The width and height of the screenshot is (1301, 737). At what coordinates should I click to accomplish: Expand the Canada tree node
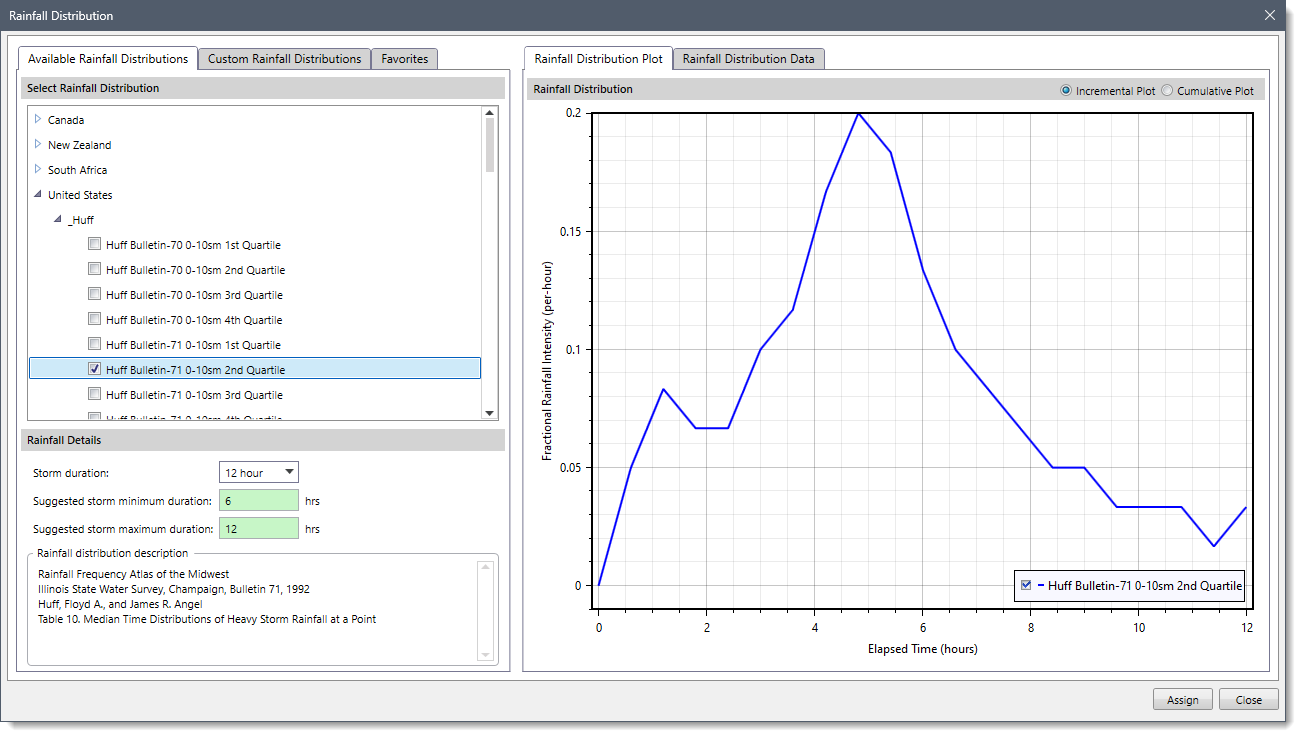[38, 119]
